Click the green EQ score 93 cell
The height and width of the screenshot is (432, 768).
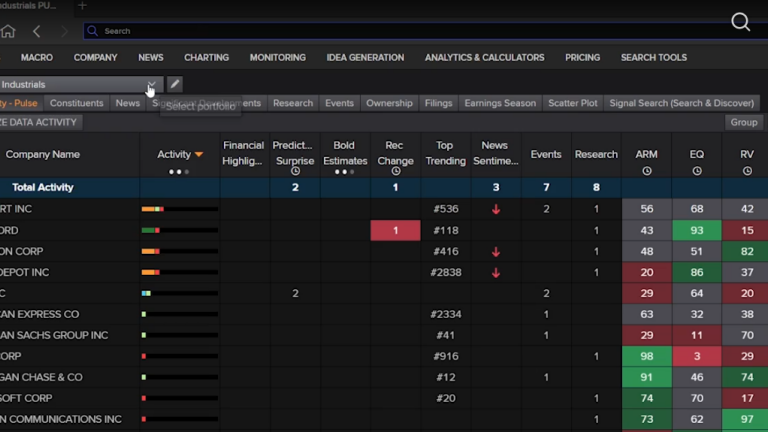pyautogui.click(x=696, y=230)
